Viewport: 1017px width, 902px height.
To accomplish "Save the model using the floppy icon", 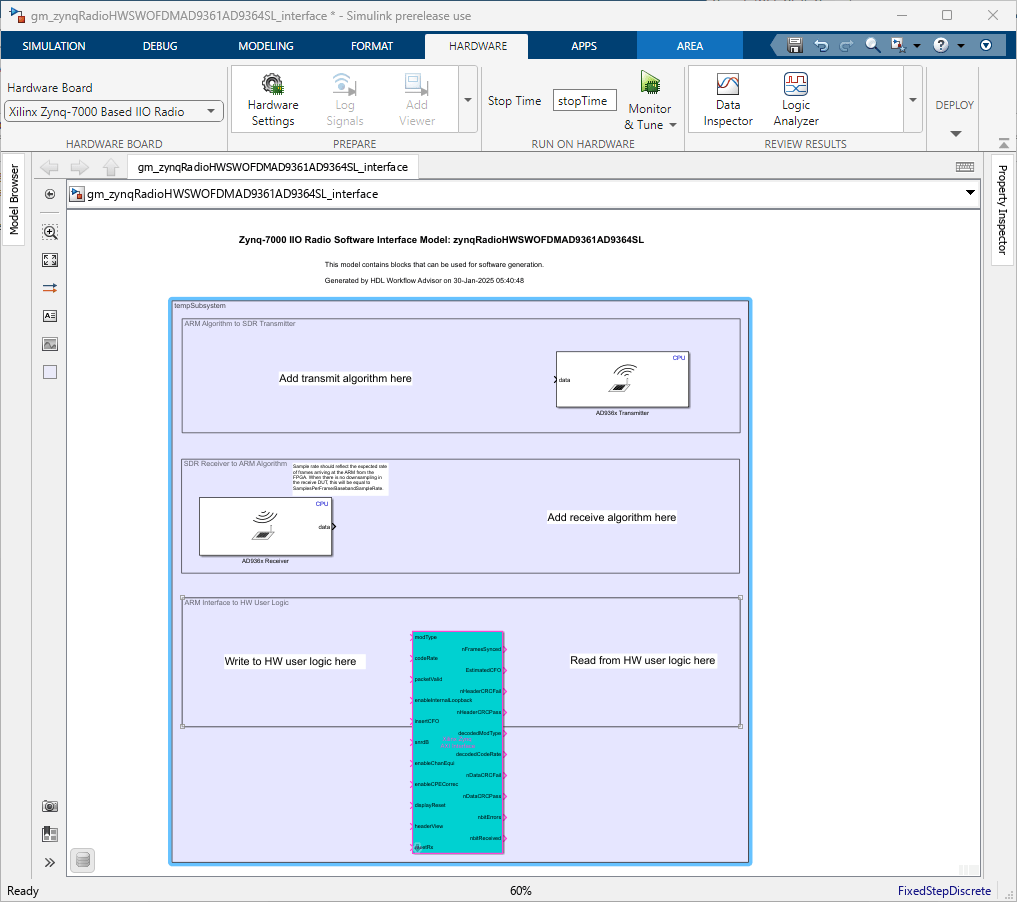I will coord(795,46).
